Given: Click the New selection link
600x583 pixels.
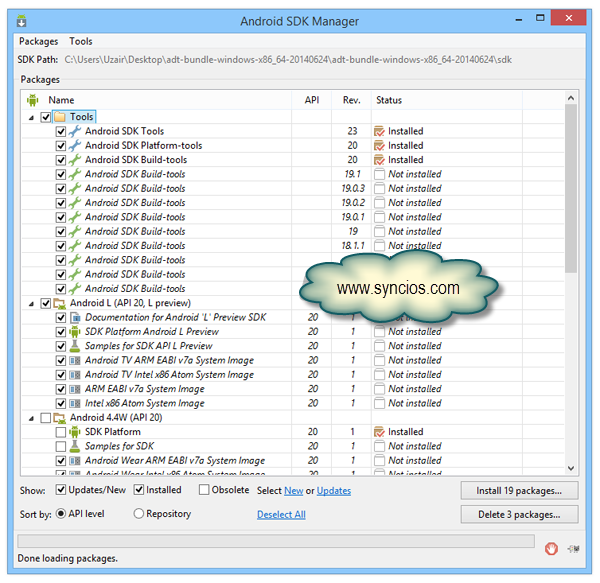Looking at the screenshot, I should pyautogui.click(x=294, y=491).
